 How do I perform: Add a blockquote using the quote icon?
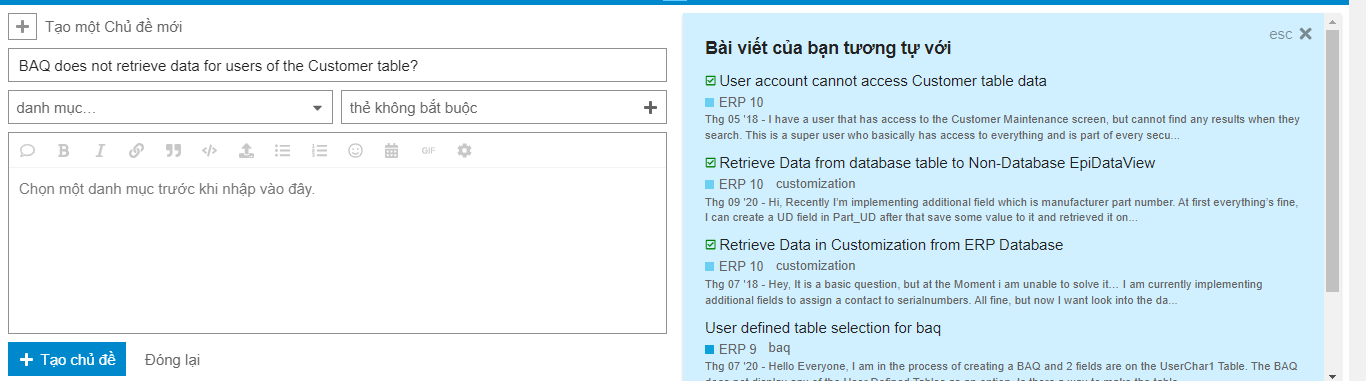173,151
